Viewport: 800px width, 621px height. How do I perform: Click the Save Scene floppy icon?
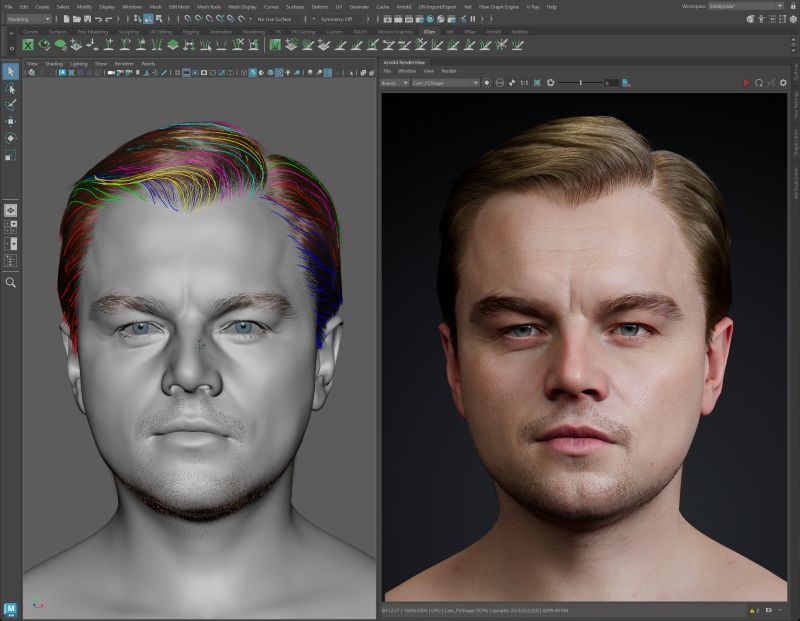coord(87,19)
